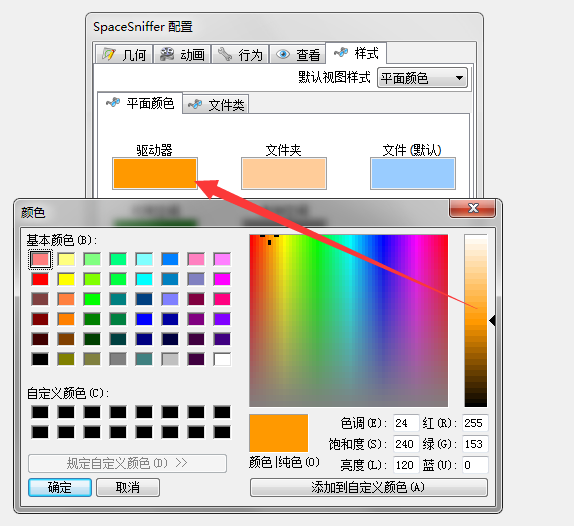Screen dimensions: 574x526
Task: Click the 查看 tab eye icon
Action: pos(283,54)
